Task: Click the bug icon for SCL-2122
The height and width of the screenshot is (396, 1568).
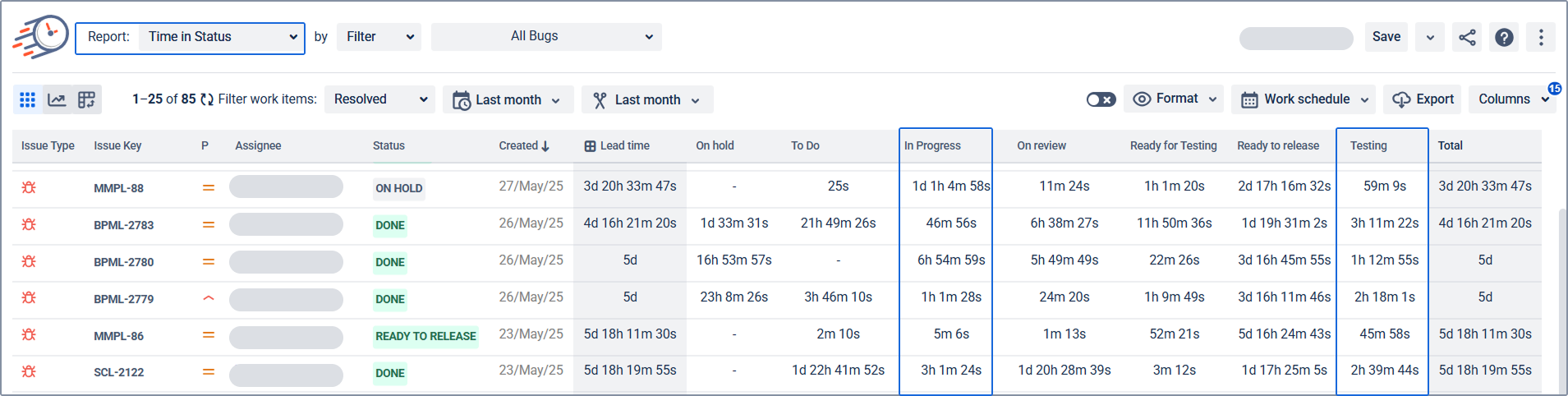Action: point(29,371)
